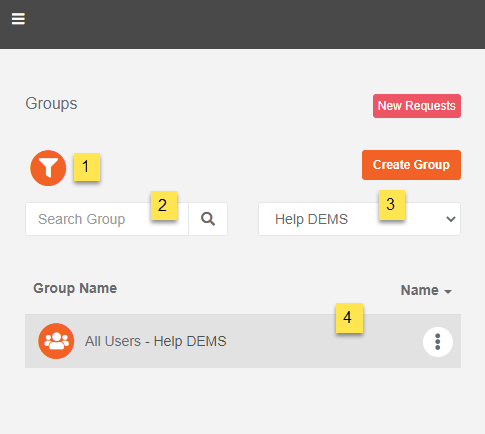This screenshot has width=485, height=434.
Task: Click the yellow number 3 callout
Action: [392, 205]
